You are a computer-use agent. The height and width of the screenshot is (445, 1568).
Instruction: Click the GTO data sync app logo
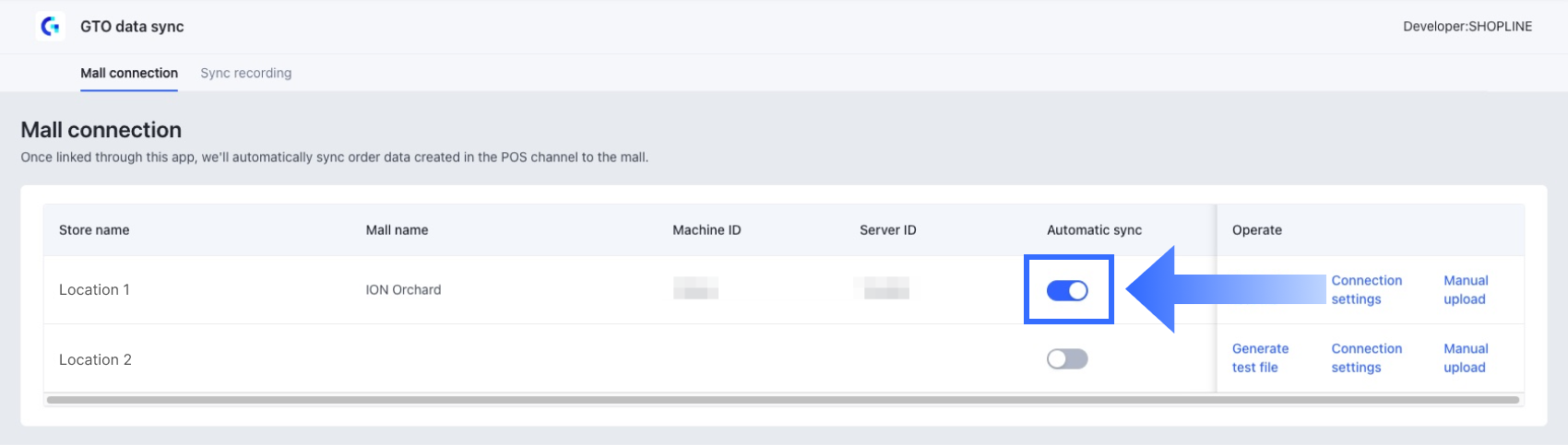coord(51,27)
